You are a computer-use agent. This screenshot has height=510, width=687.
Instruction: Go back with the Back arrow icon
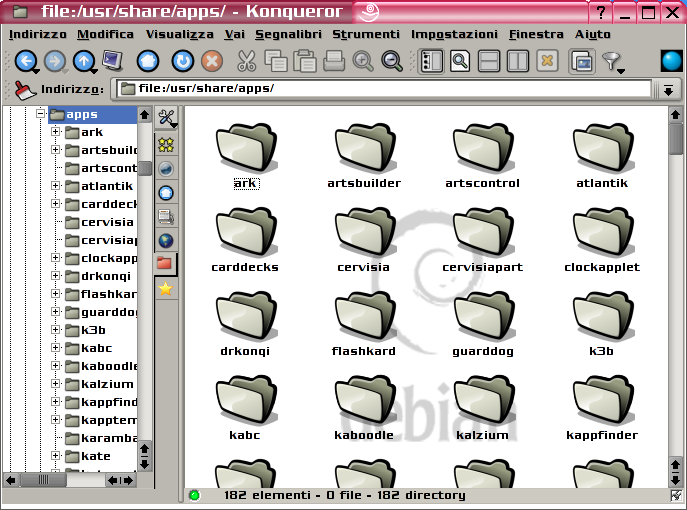click(26, 61)
